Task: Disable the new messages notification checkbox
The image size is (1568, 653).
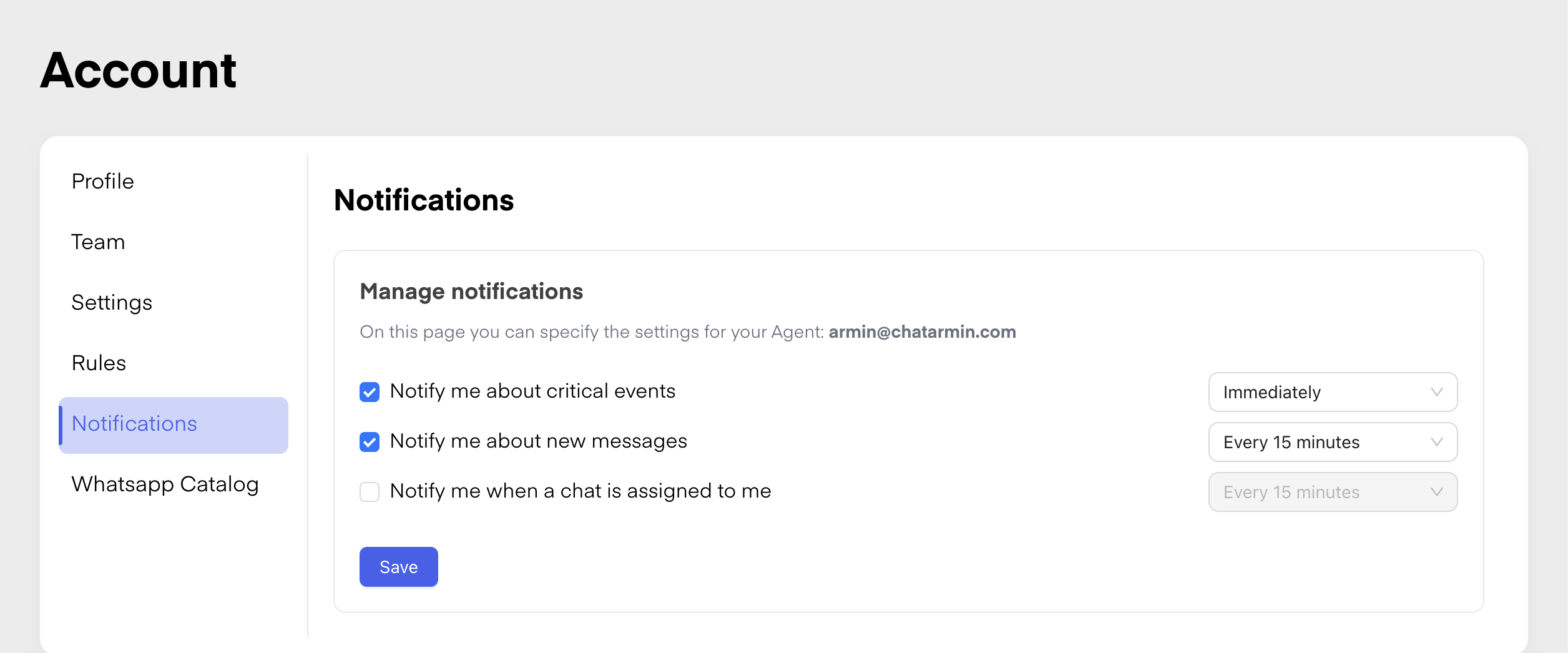Action: [x=370, y=442]
